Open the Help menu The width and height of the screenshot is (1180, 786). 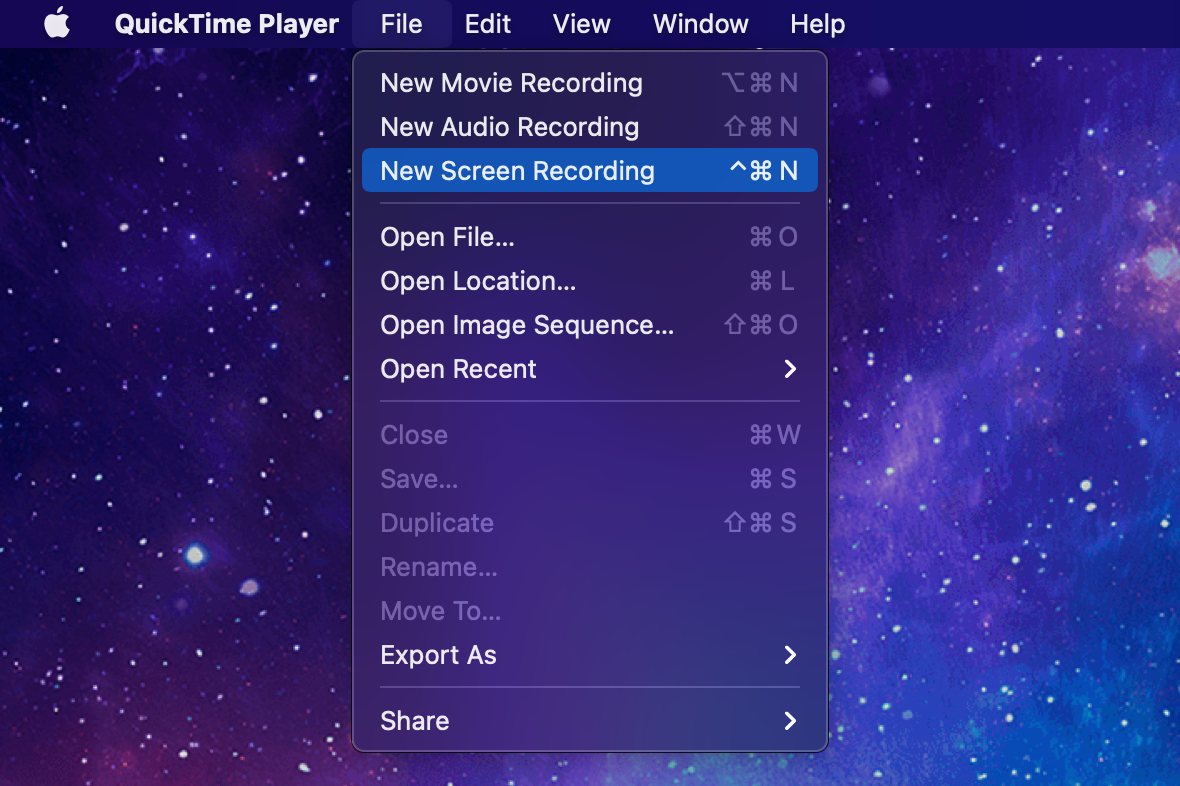tap(817, 24)
